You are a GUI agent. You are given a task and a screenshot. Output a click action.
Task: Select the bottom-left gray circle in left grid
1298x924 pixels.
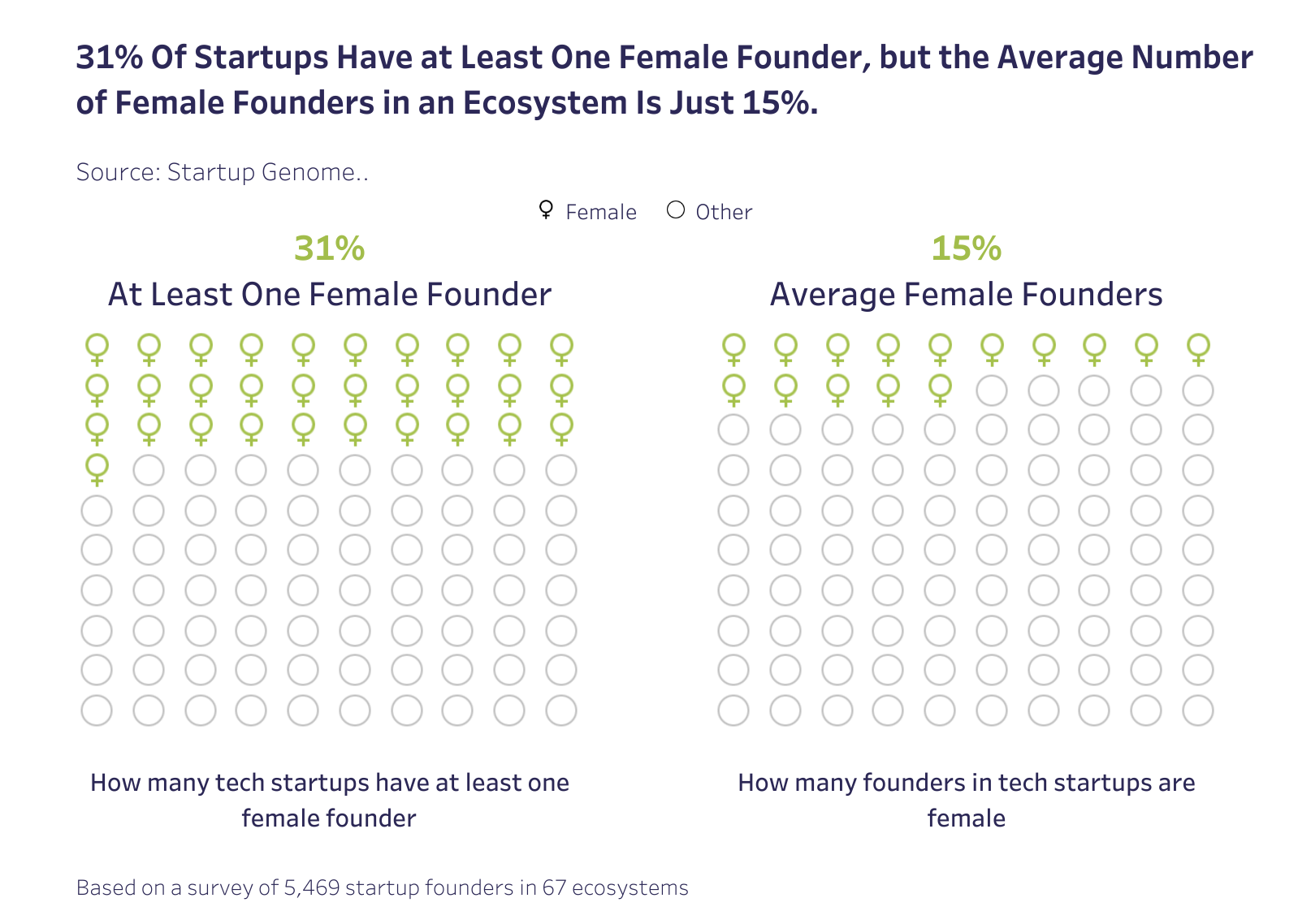coord(97,710)
